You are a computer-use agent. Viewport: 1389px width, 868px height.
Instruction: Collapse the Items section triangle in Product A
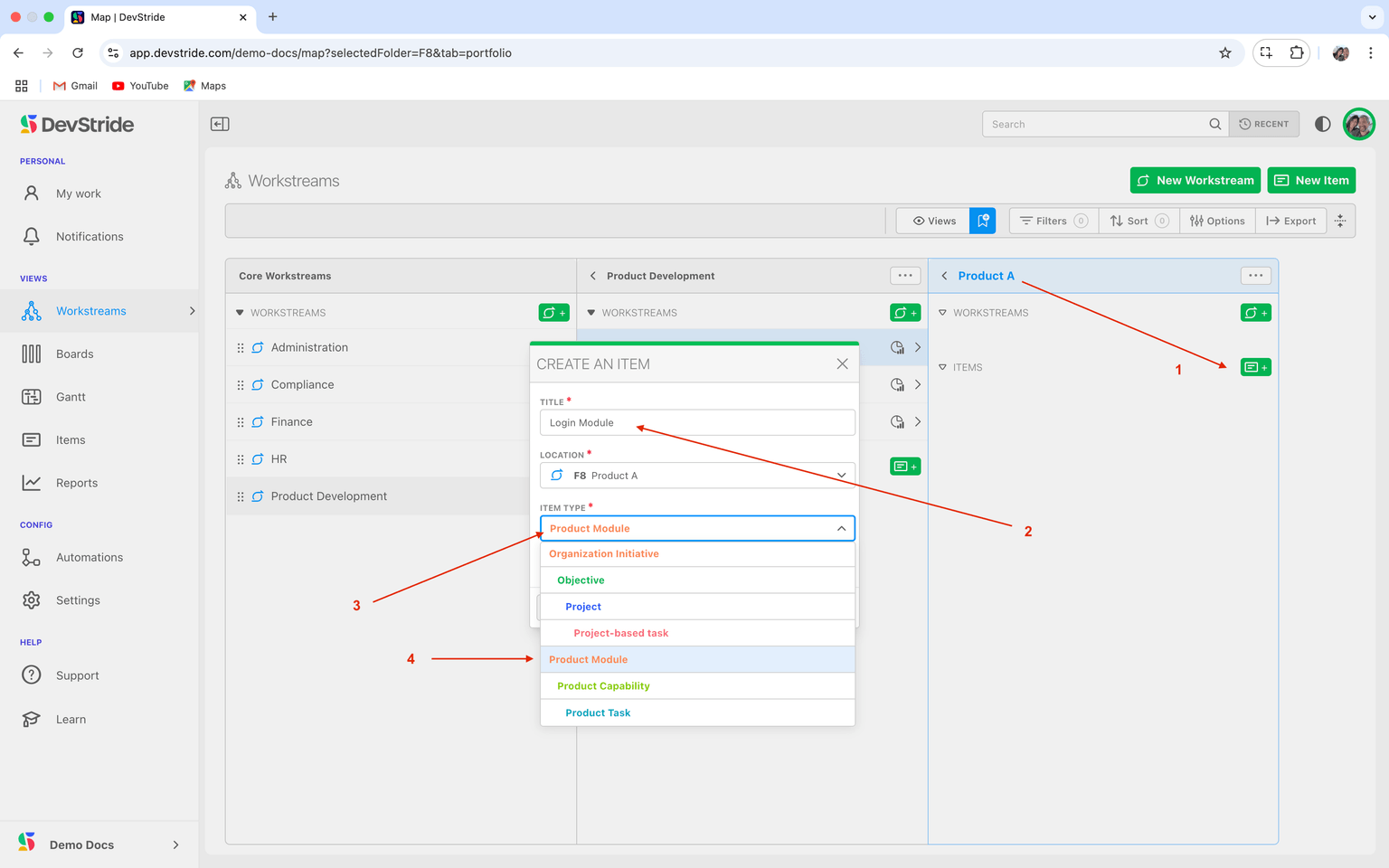(x=942, y=367)
